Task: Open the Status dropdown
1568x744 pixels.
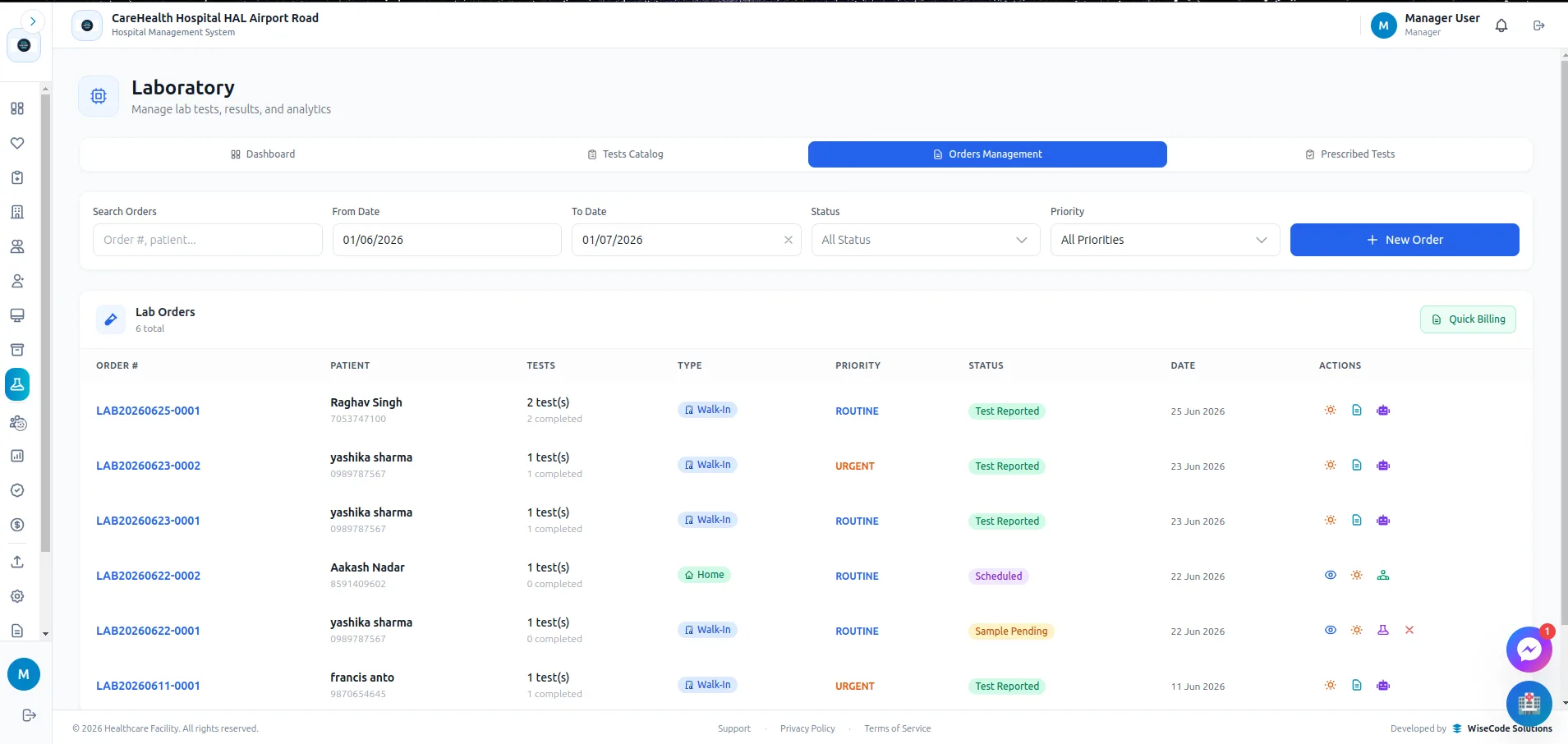Action: pos(925,240)
